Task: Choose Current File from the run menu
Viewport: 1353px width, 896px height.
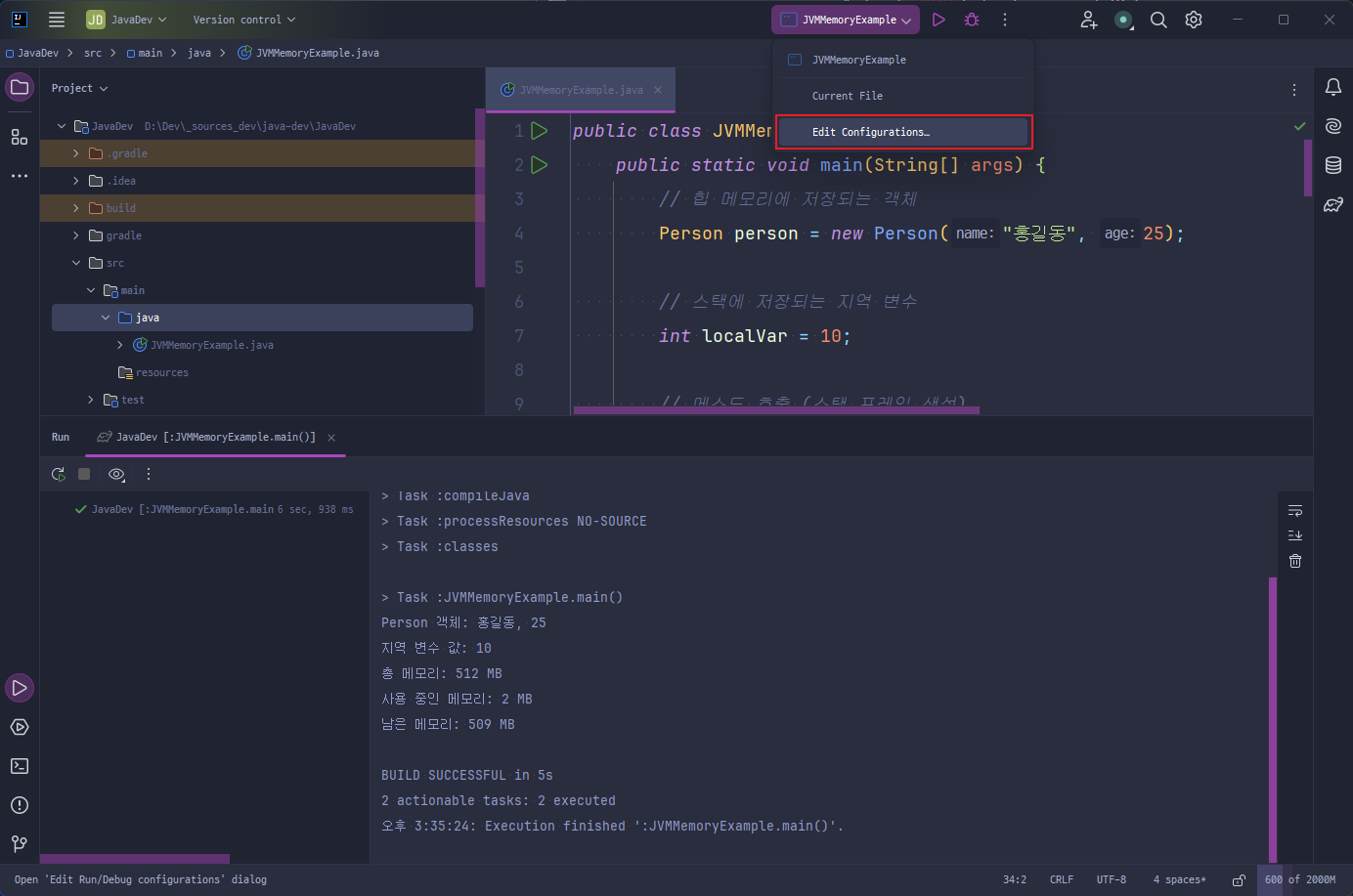Action: click(847, 96)
